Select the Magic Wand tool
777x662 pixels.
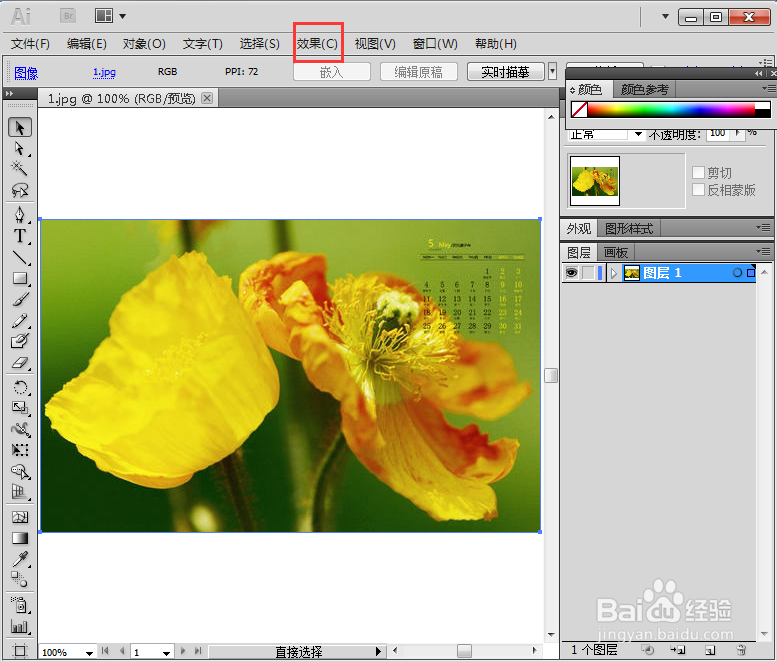pyautogui.click(x=20, y=169)
